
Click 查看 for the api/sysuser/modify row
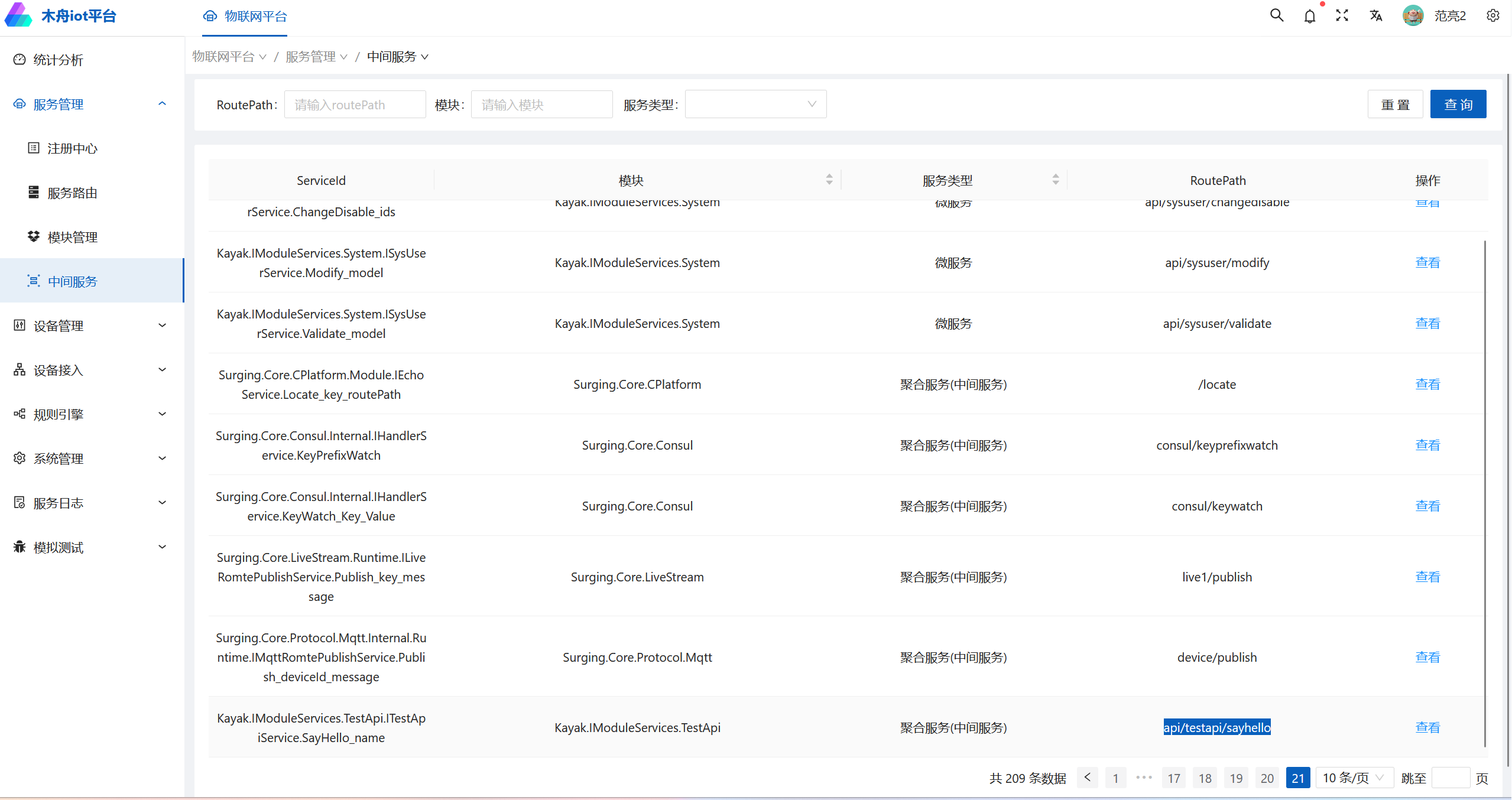pyautogui.click(x=1427, y=262)
